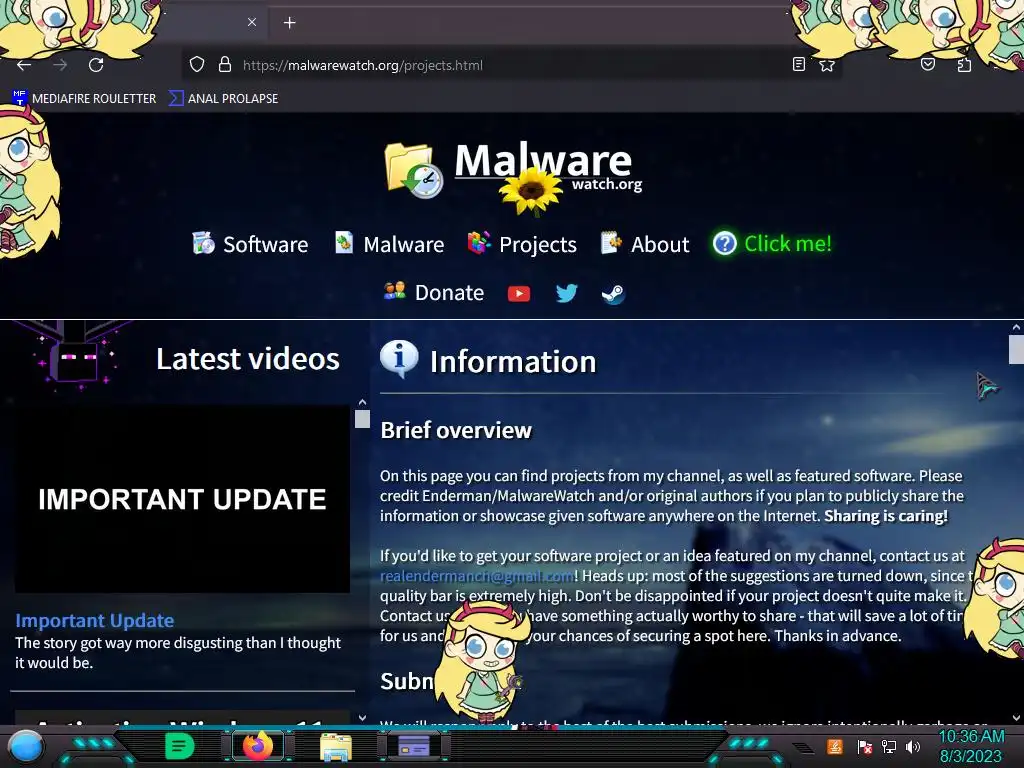Click the address bar URL field
This screenshot has height=768, width=1024.
click(513, 65)
